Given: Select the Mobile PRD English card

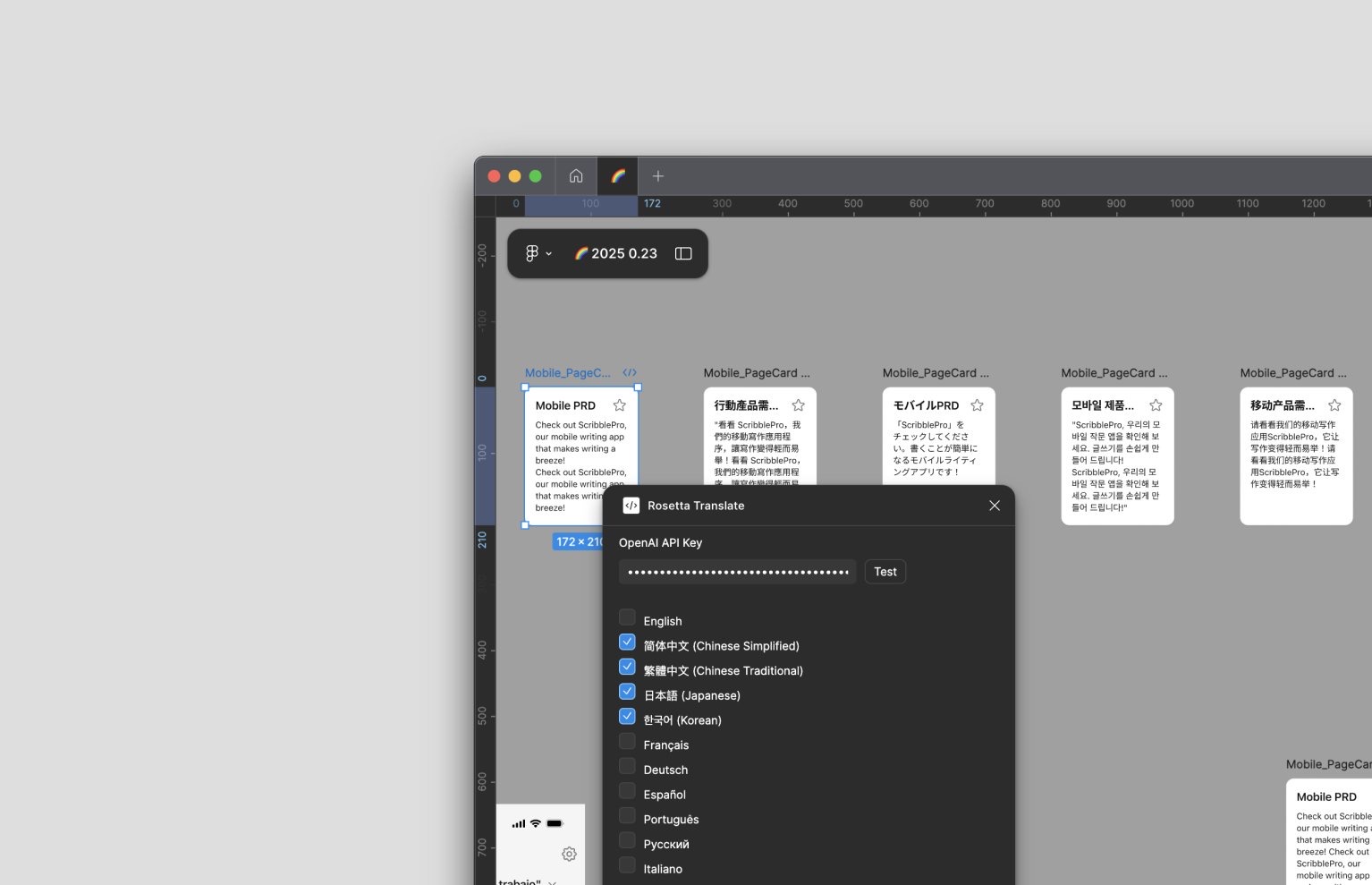Looking at the screenshot, I should [x=581, y=456].
